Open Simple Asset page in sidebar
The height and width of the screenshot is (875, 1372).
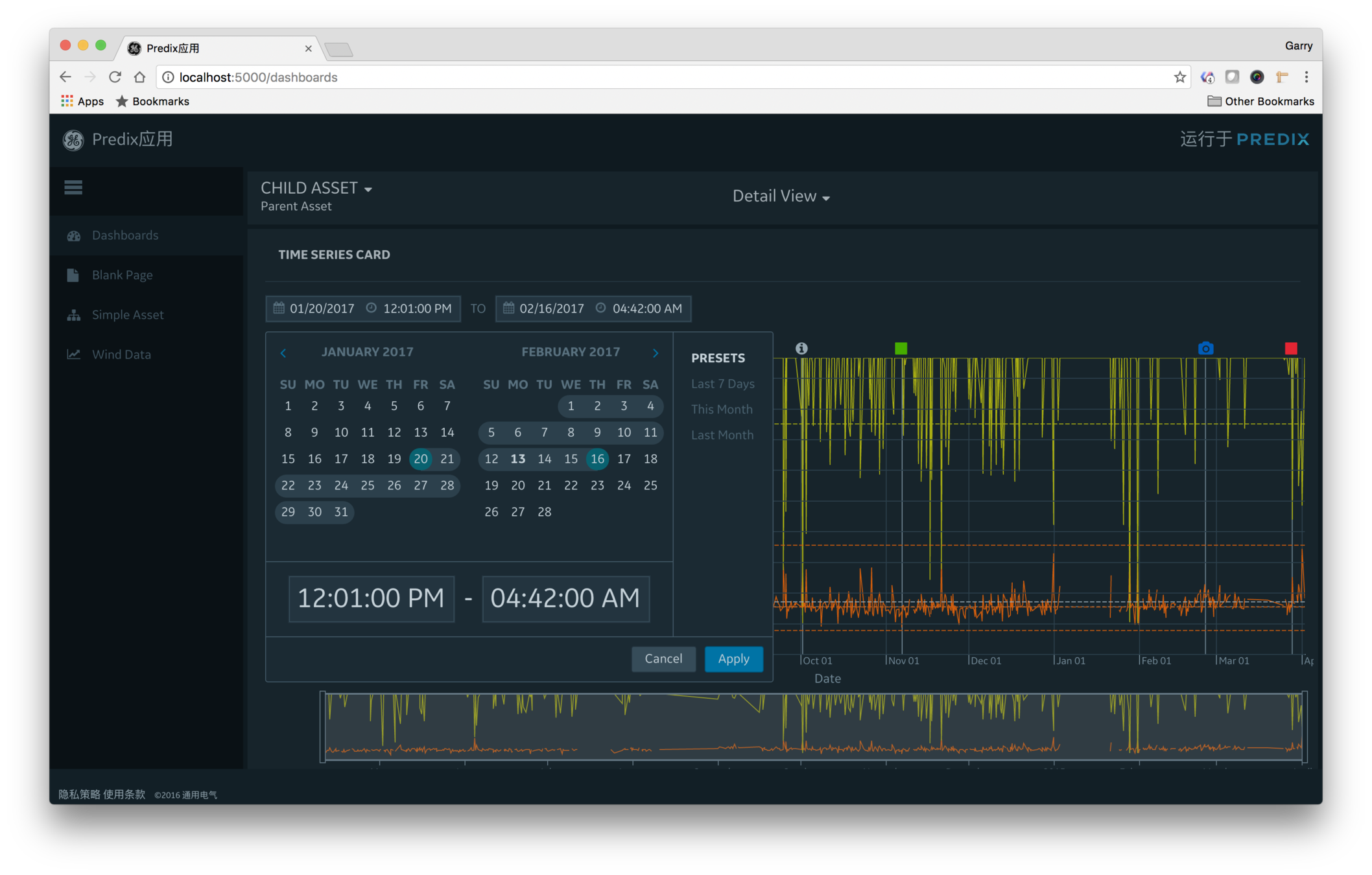pos(128,315)
